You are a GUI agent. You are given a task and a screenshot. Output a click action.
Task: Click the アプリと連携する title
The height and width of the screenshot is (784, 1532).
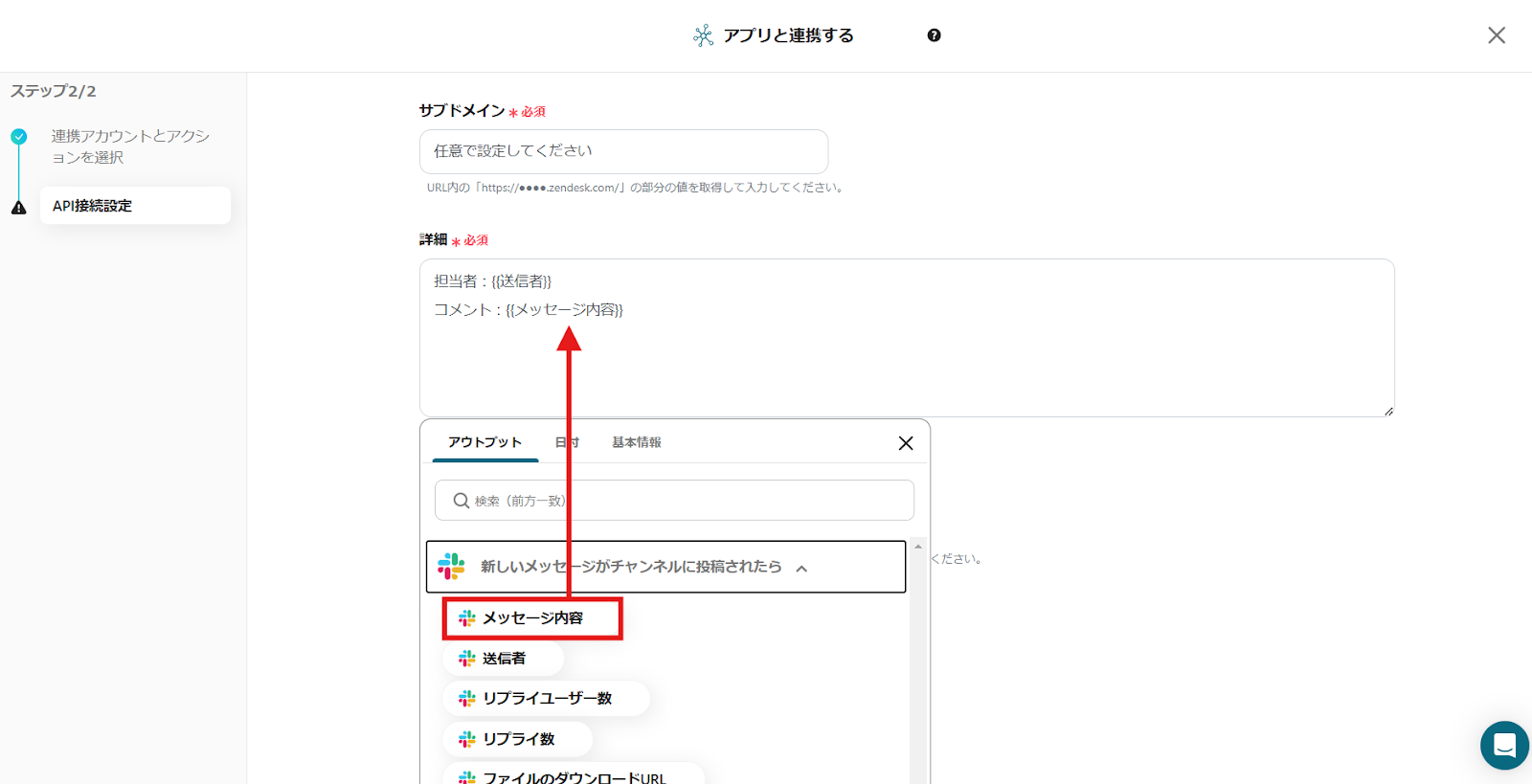(788, 35)
